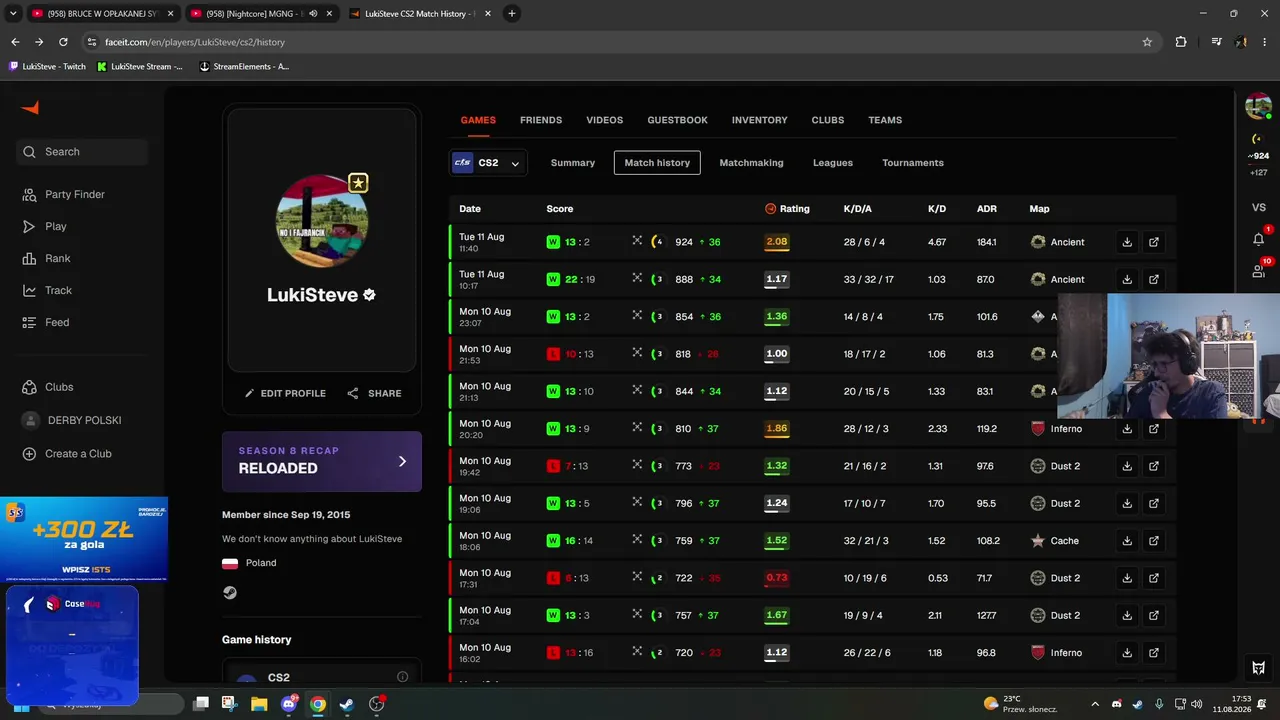The image size is (1280, 720).
Task: Open the Feed page in the sidebar
Action: point(46,322)
